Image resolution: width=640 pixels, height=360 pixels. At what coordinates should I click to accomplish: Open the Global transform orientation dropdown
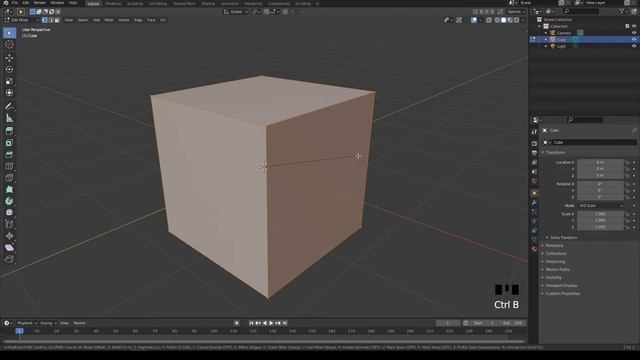[236, 12]
